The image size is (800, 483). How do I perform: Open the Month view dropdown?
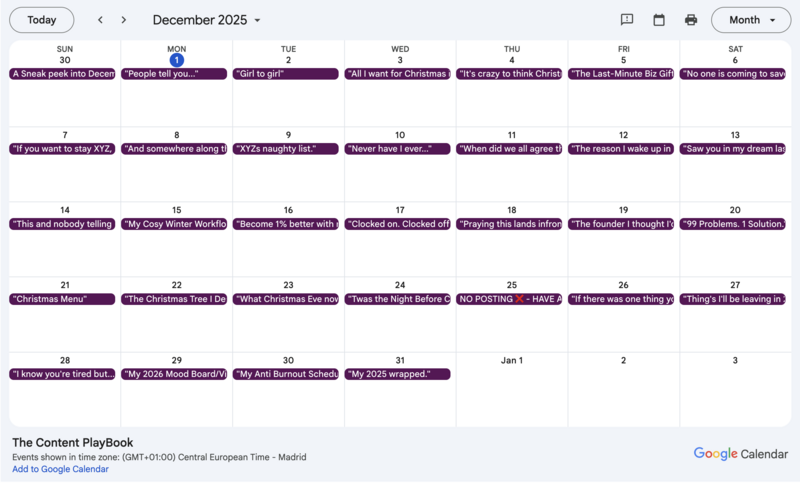click(750, 20)
